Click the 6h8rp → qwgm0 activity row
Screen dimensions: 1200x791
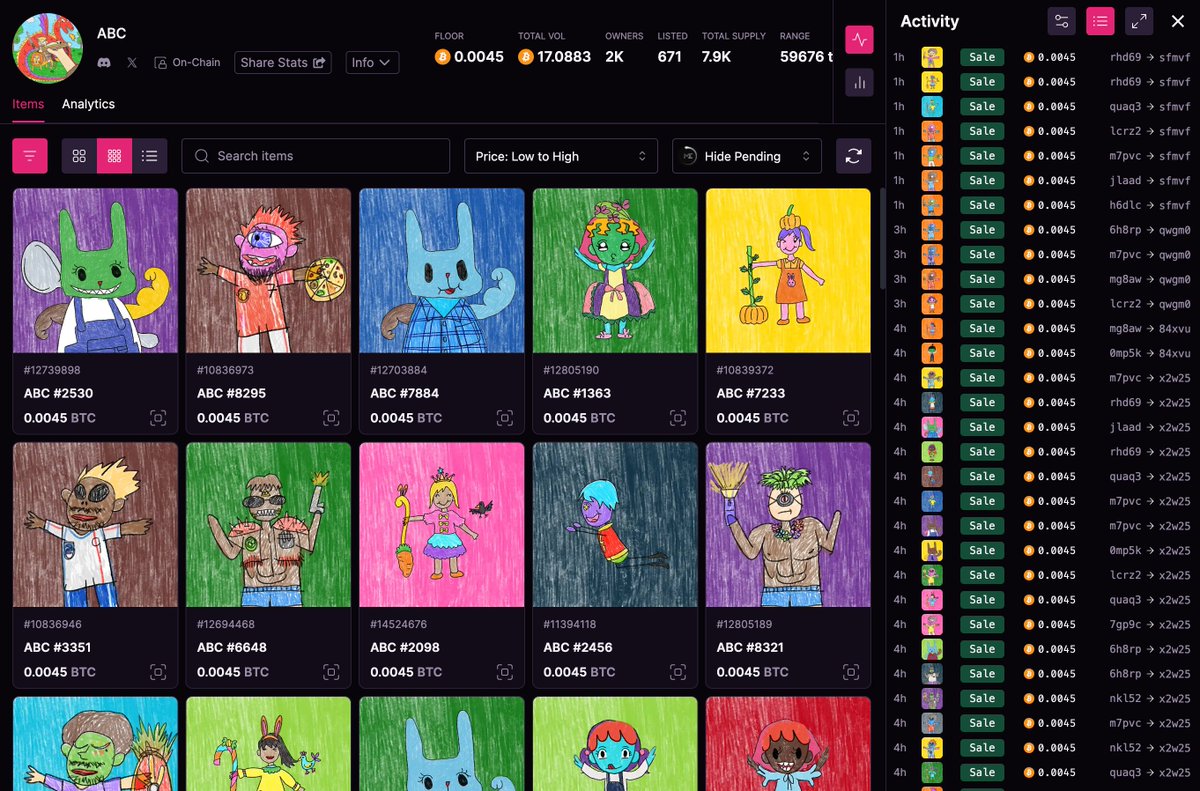(x=1042, y=230)
